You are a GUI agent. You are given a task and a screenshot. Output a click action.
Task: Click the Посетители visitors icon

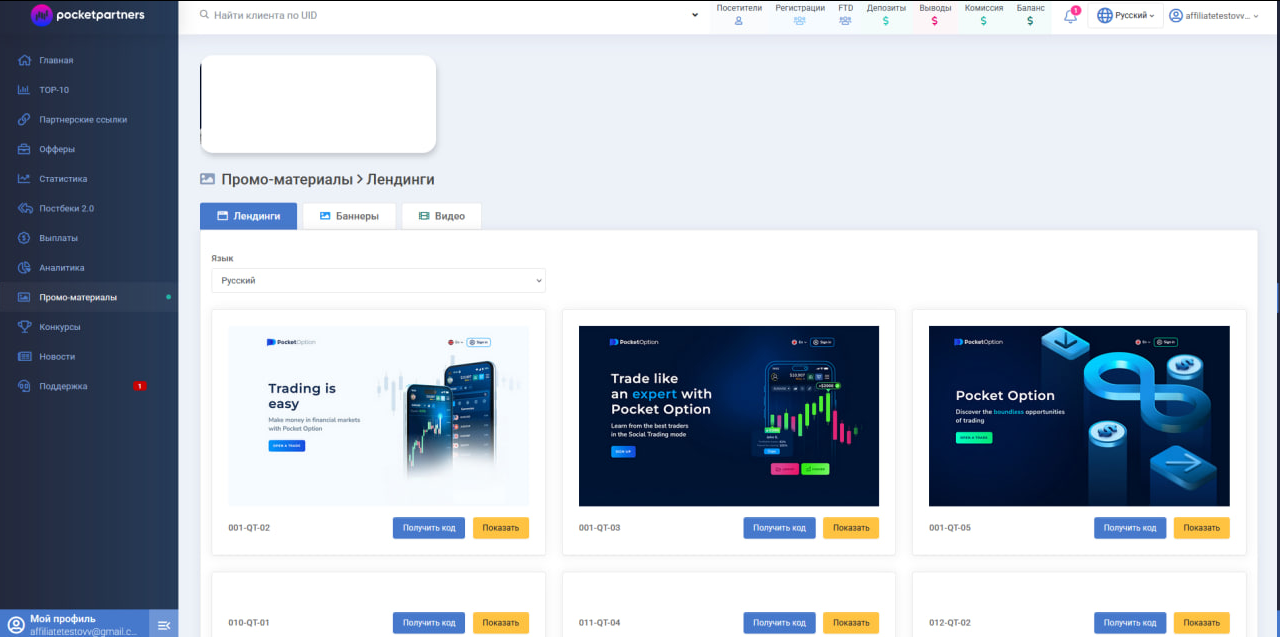(739, 21)
